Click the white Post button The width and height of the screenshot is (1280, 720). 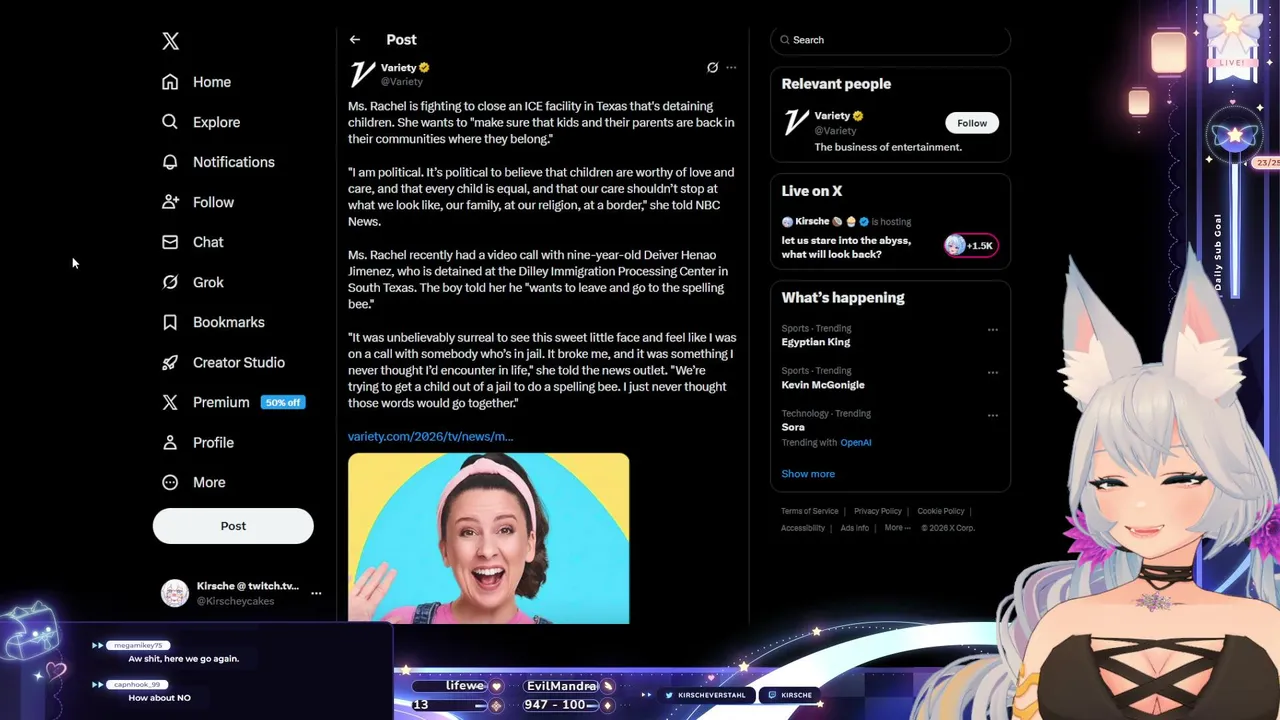tap(233, 526)
